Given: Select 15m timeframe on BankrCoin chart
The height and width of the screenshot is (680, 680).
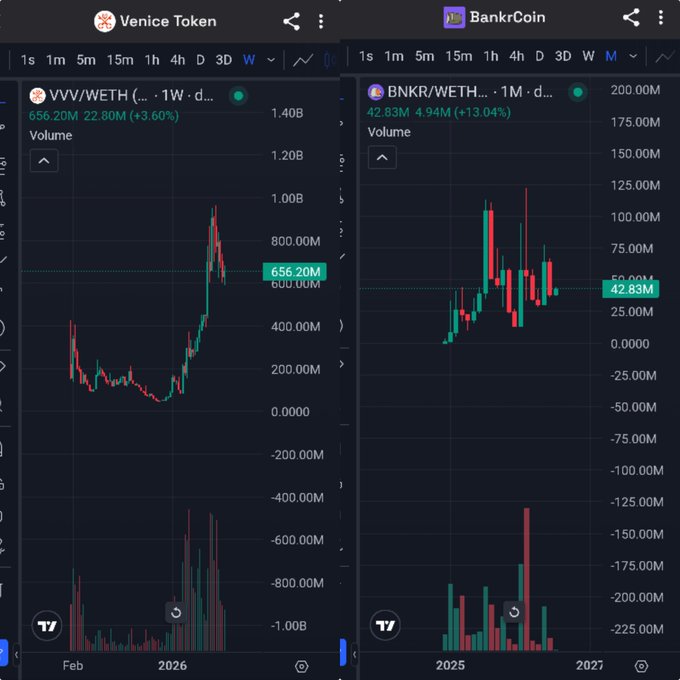Looking at the screenshot, I should [458, 56].
